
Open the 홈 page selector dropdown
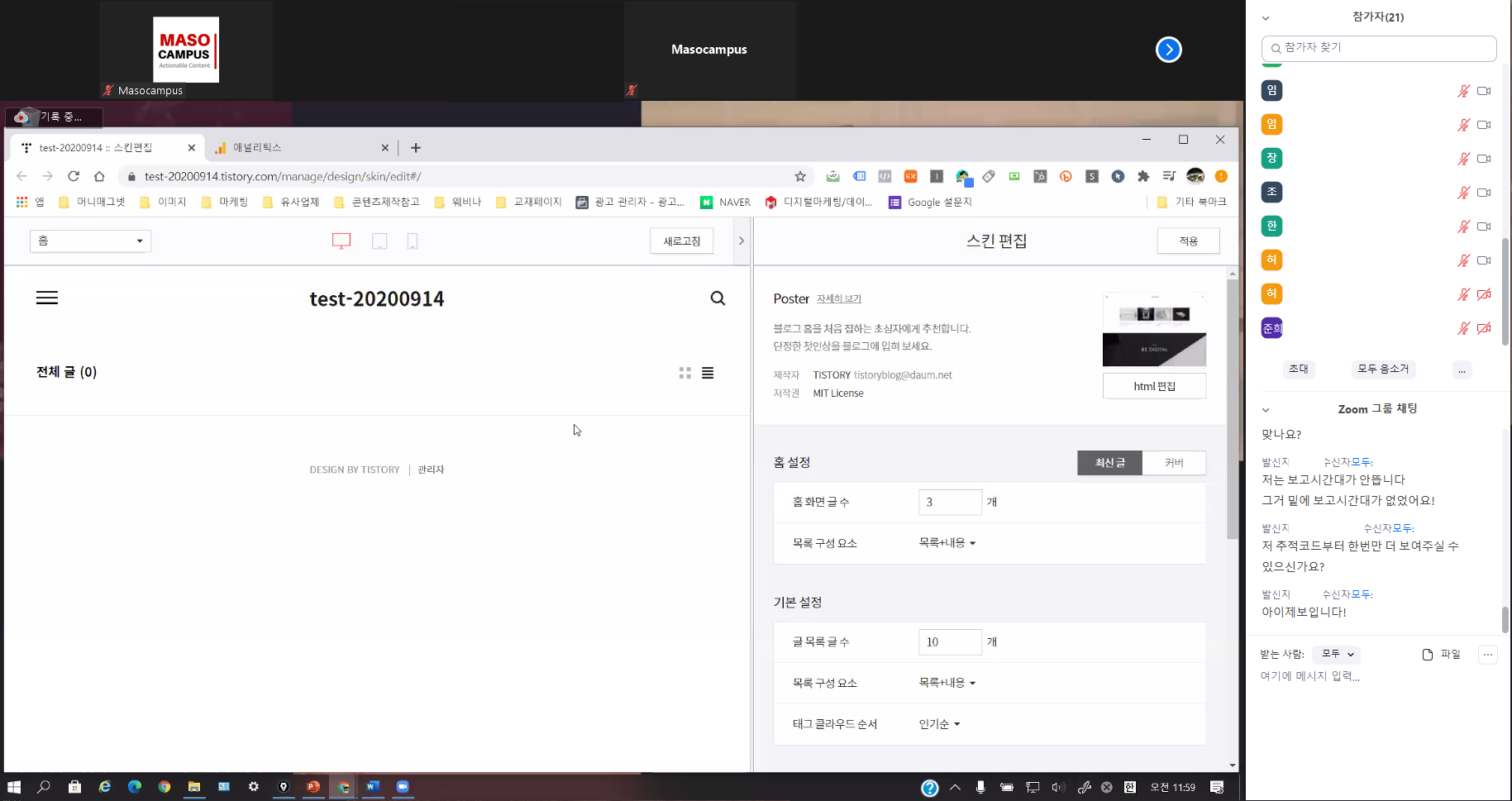pos(90,241)
